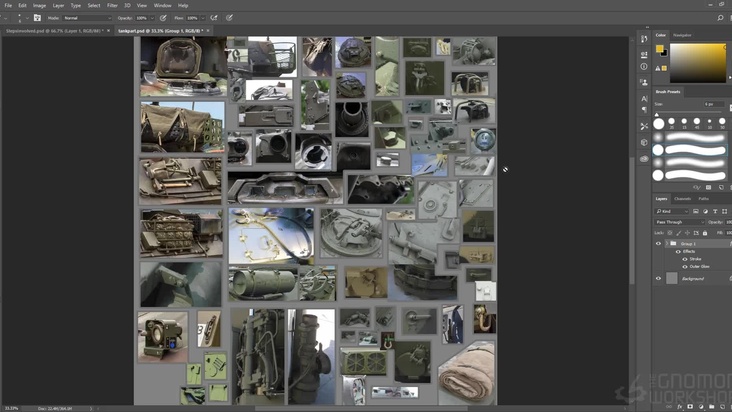Select the first soft round brush preset
732x412 pixels.
pos(690,137)
